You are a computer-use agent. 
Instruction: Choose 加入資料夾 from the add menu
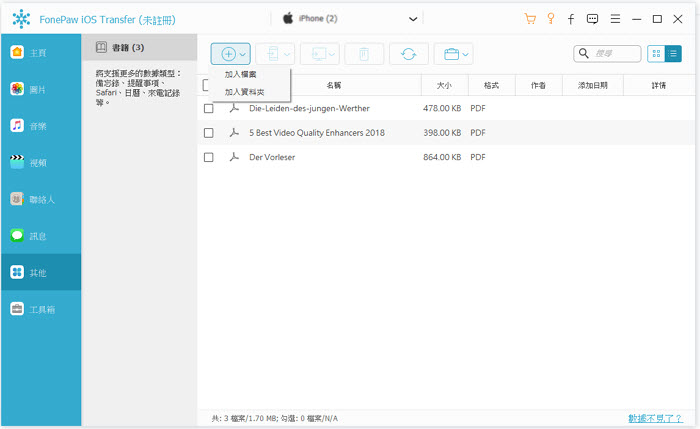tap(245, 92)
